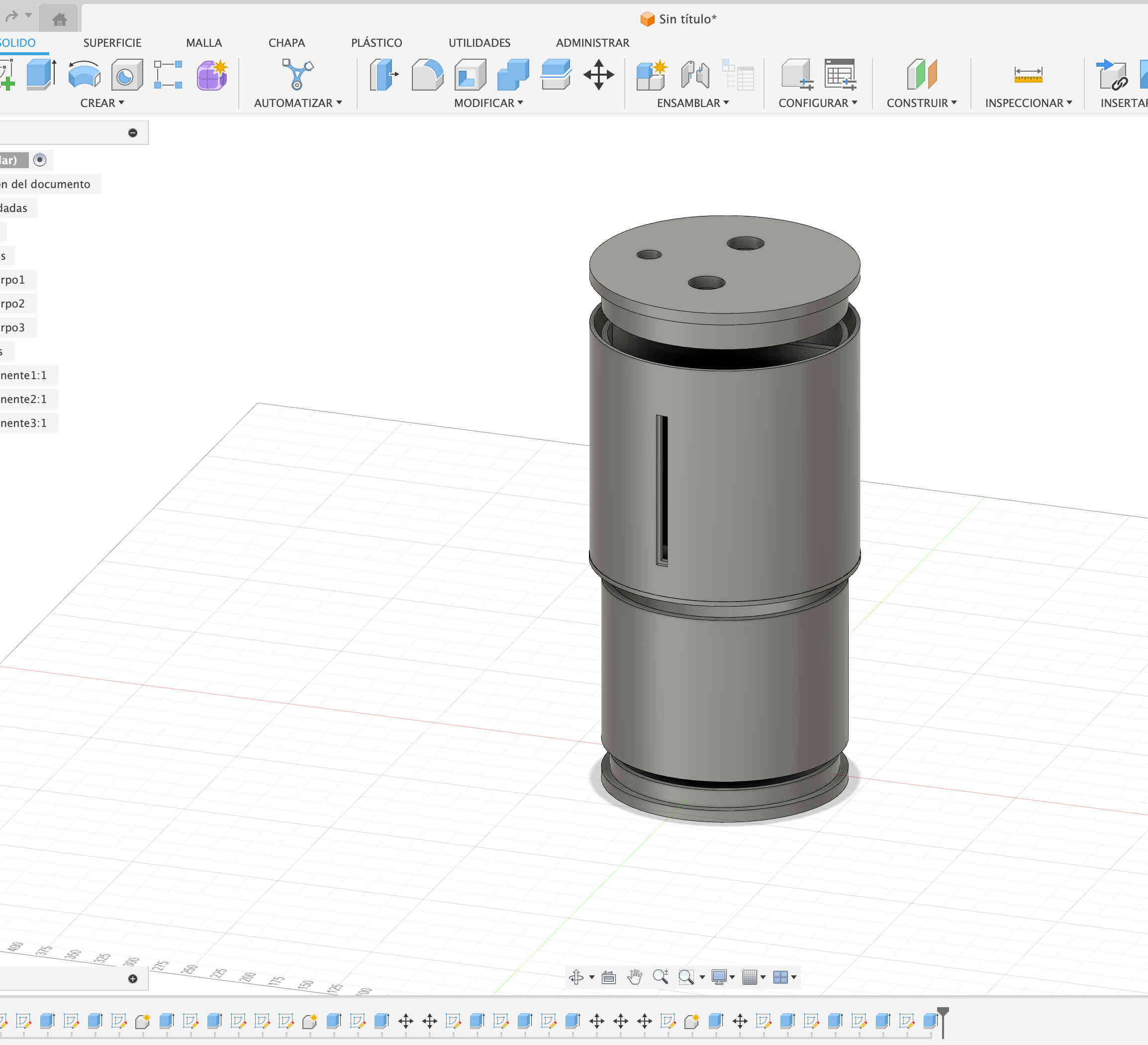Collapse the browser panel minus button
This screenshot has height=1045, width=1148.
click(x=133, y=133)
